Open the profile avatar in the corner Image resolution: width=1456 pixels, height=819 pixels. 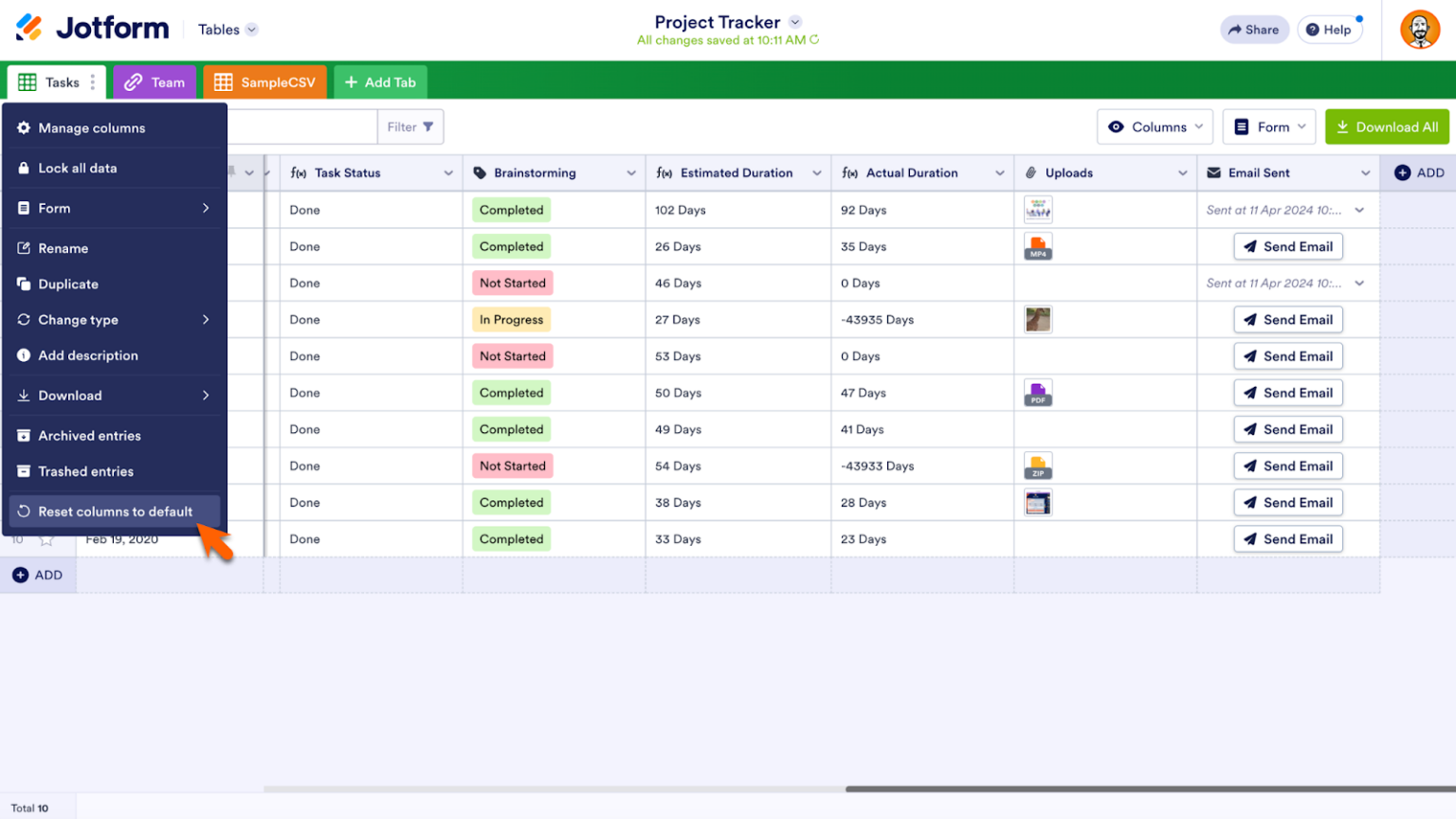pos(1420,29)
